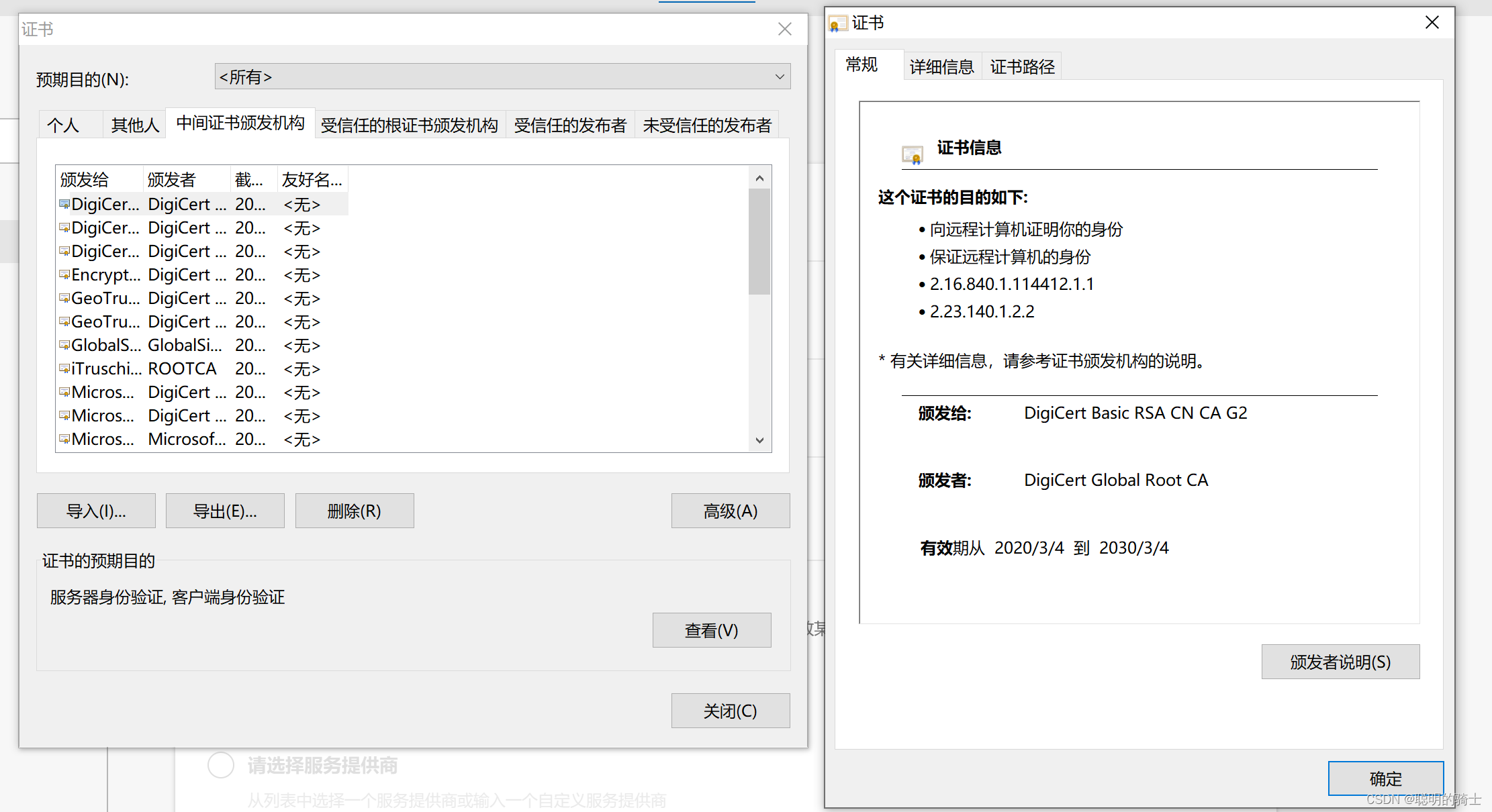Image resolution: width=1492 pixels, height=812 pixels.
Task: Click the 颁发者说明(S) button
Action: [x=1340, y=662]
